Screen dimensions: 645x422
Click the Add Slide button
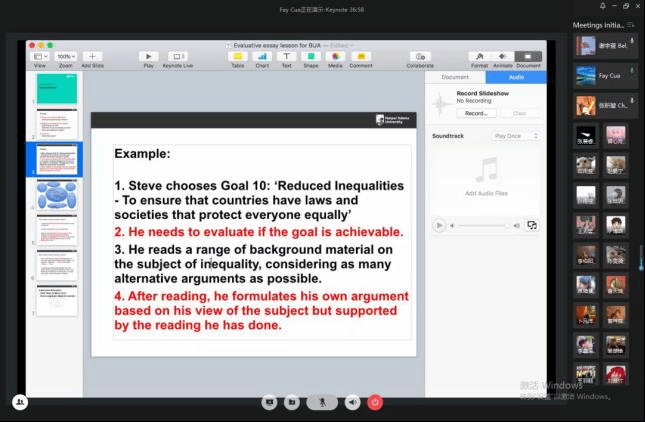tap(92, 57)
